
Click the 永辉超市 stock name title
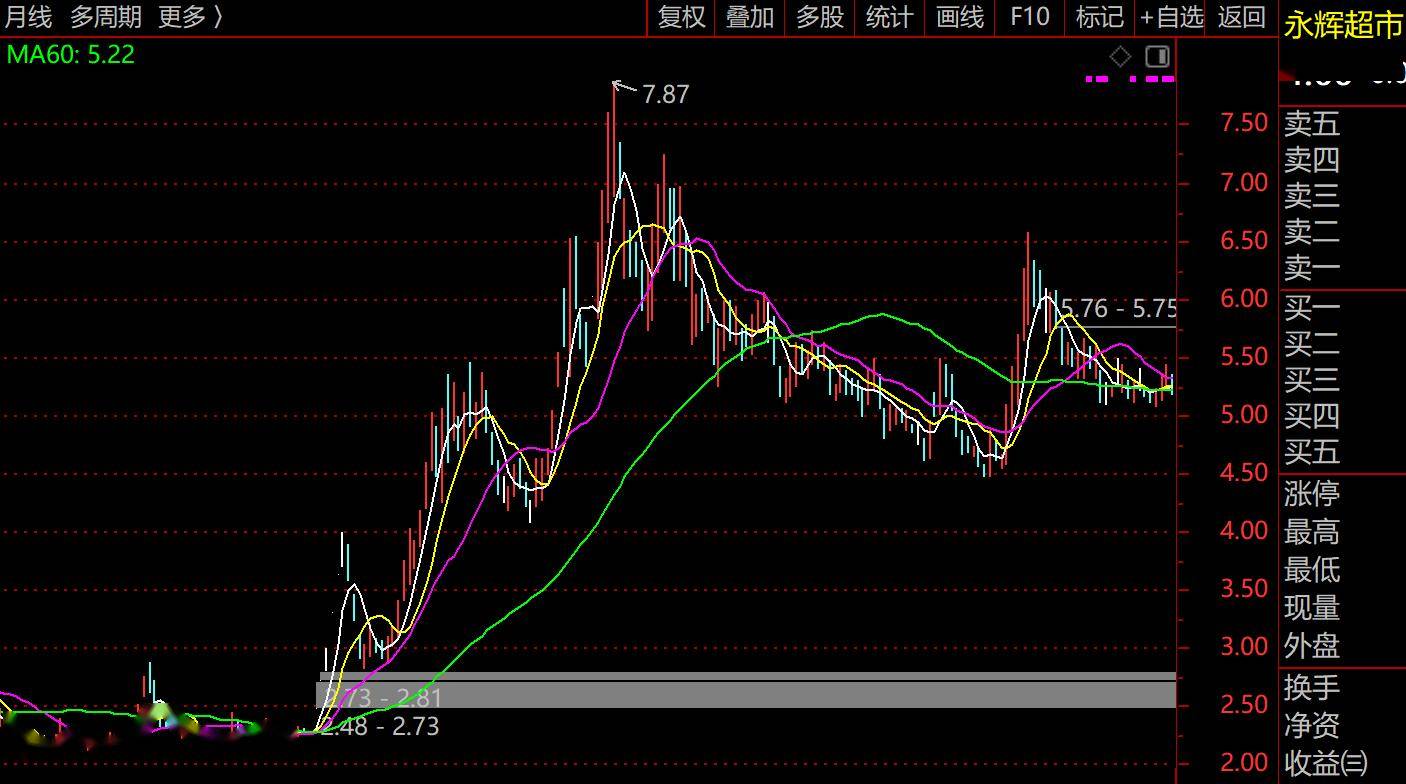coord(1343,25)
